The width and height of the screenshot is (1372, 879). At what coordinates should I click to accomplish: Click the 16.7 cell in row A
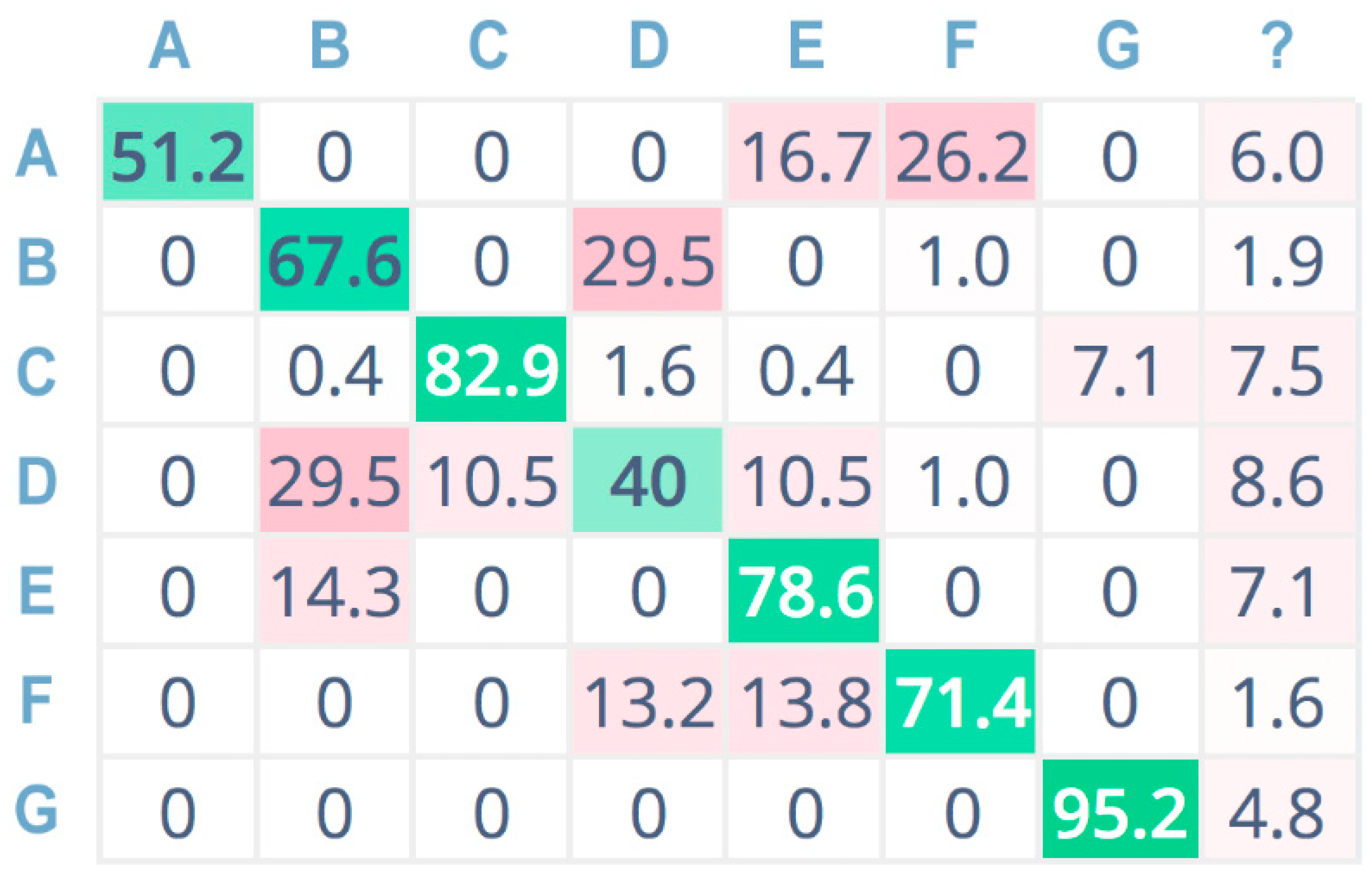point(803,152)
